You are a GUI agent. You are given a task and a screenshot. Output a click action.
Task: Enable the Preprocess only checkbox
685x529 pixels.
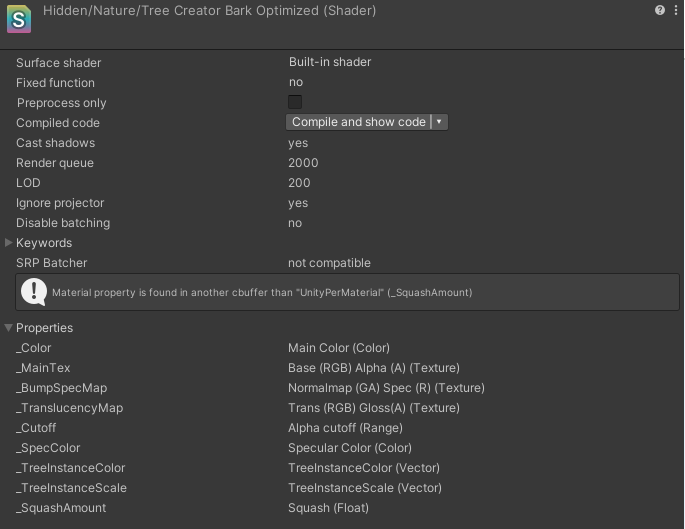point(295,102)
